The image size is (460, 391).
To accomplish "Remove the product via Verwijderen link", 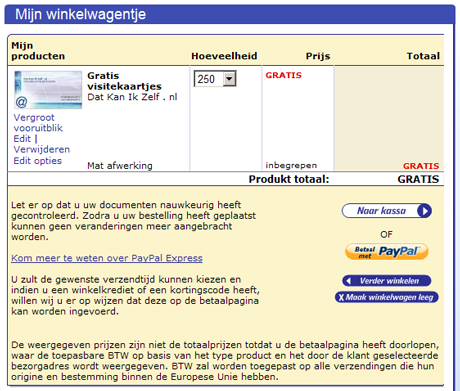I will pos(42,149).
